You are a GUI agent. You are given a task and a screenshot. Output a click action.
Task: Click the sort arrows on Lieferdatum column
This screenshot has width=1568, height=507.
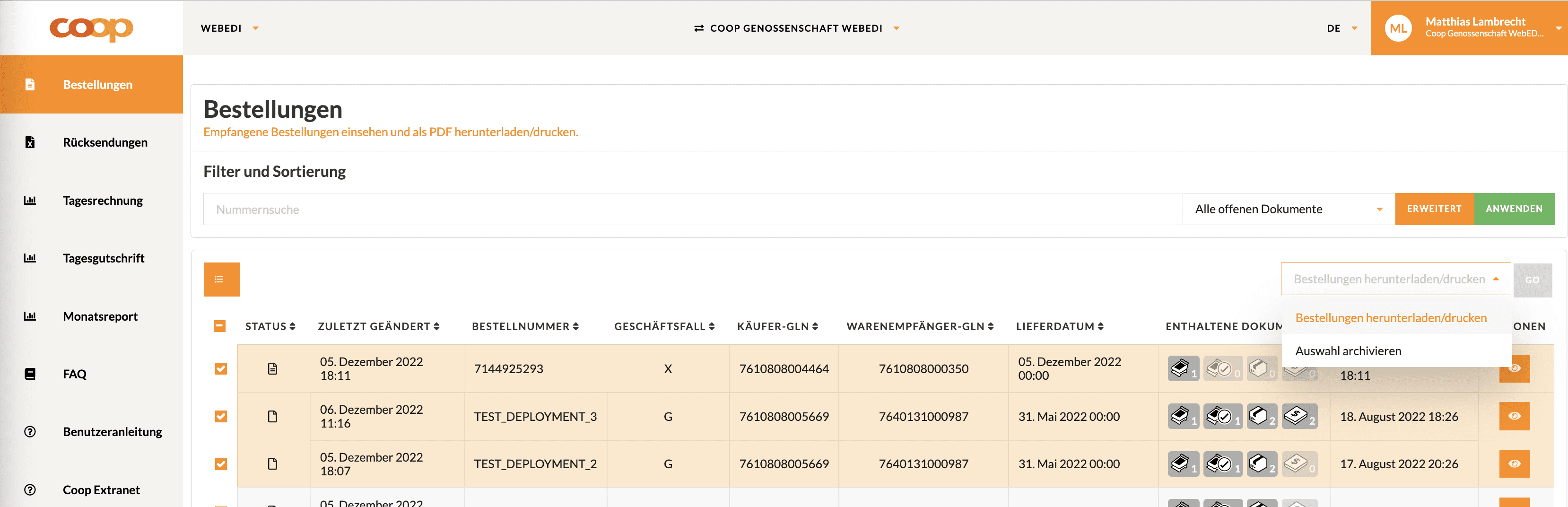[x=1100, y=327]
